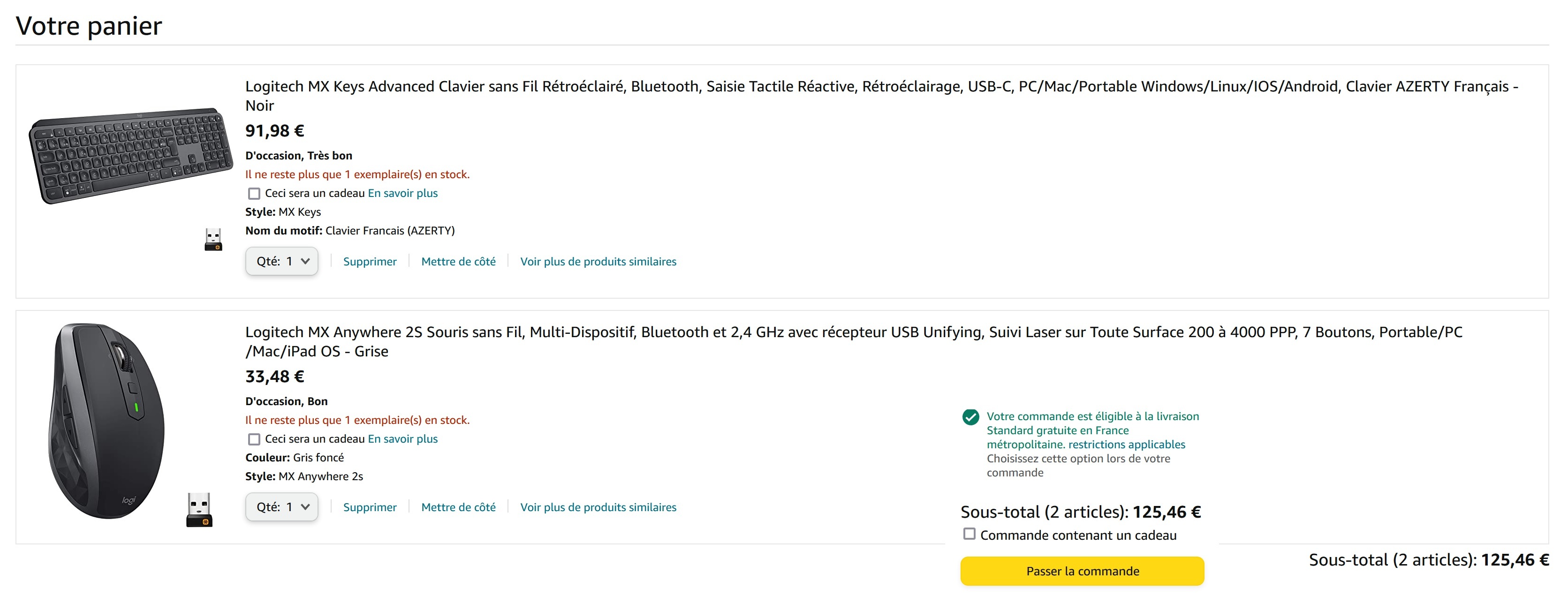Screen dimensions: 1568x596
Task: Click 'Supprimer' for the MX Keys keyboard
Action: 370,262
